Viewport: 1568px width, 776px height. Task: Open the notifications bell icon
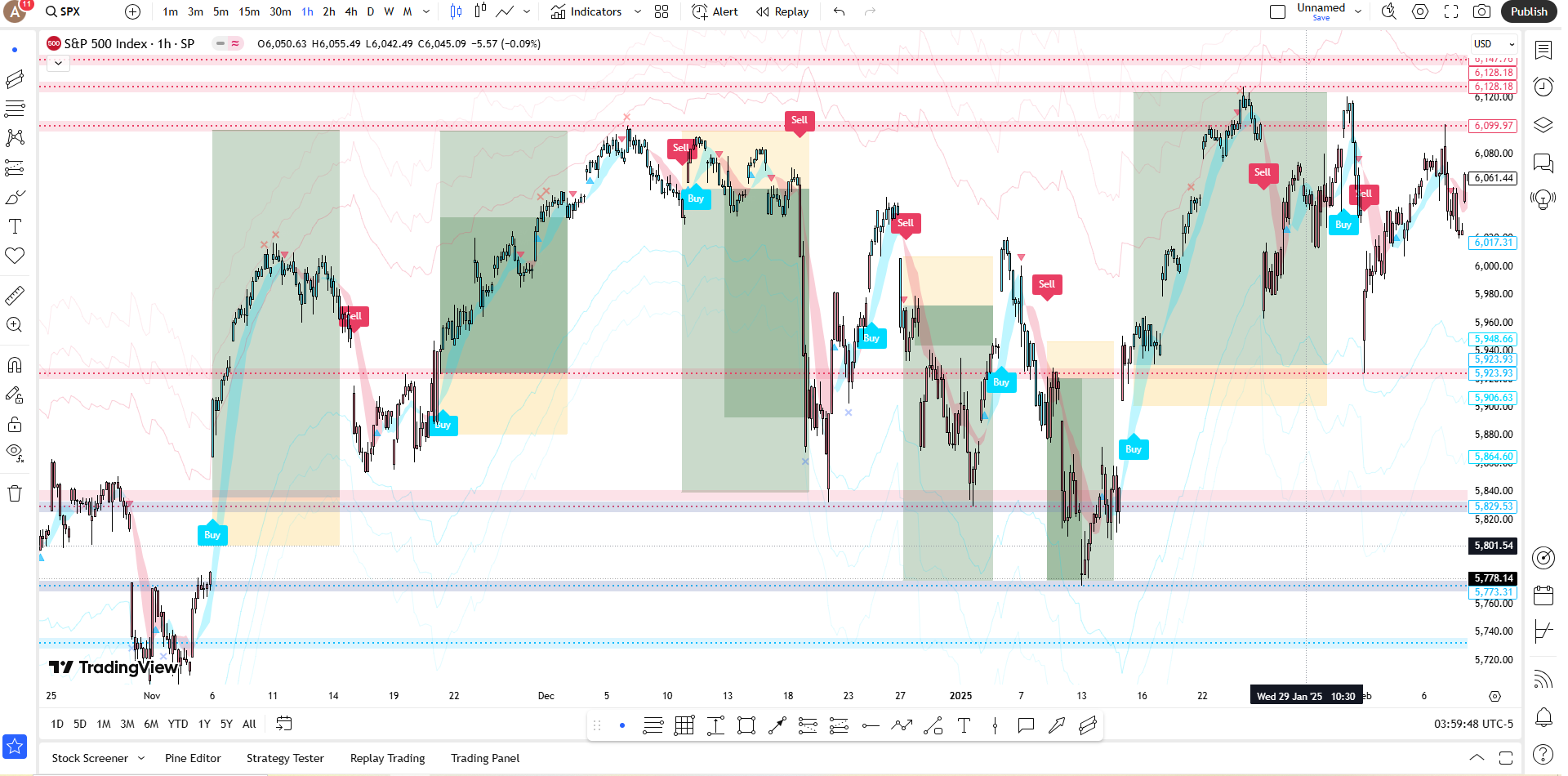(1543, 717)
